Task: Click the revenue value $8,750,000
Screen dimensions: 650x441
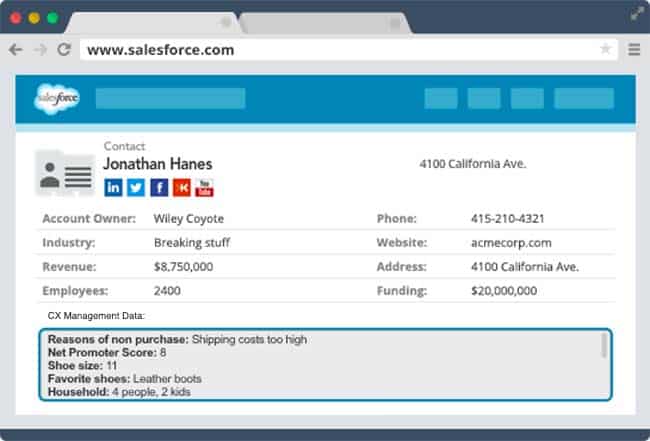Action: point(183,267)
